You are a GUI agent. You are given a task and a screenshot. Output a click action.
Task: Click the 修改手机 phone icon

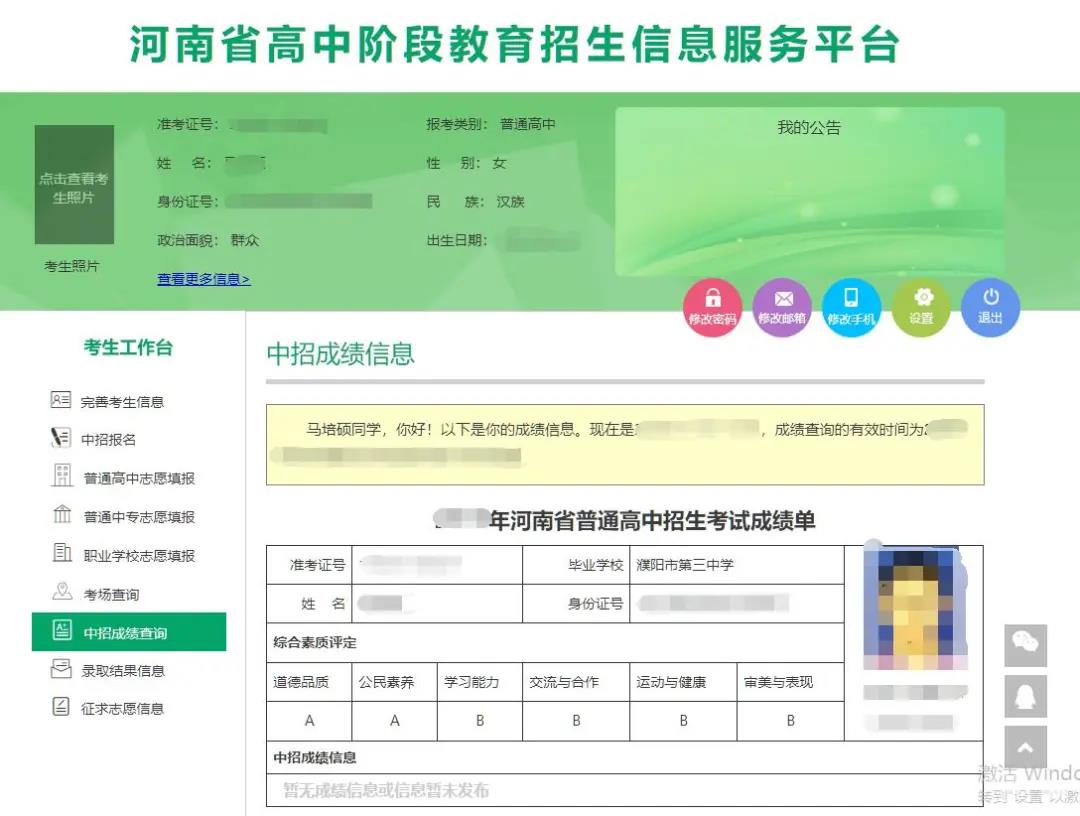[851, 307]
